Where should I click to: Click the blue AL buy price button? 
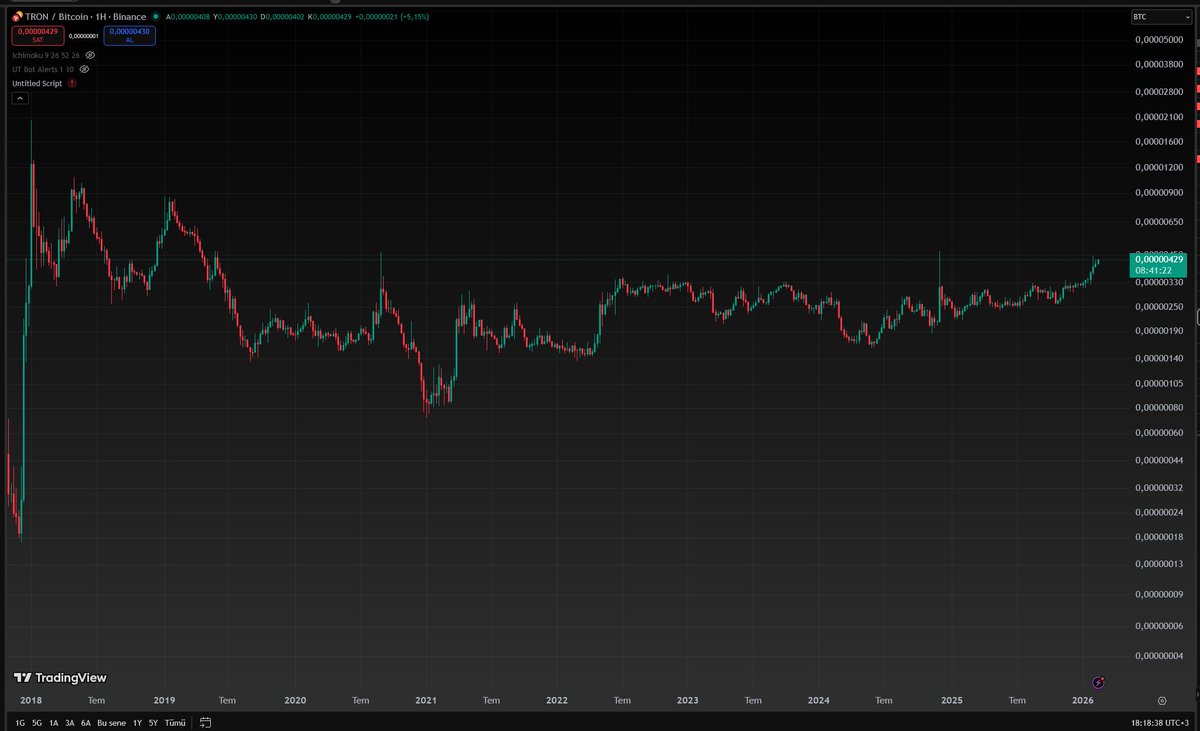coord(129,35)
